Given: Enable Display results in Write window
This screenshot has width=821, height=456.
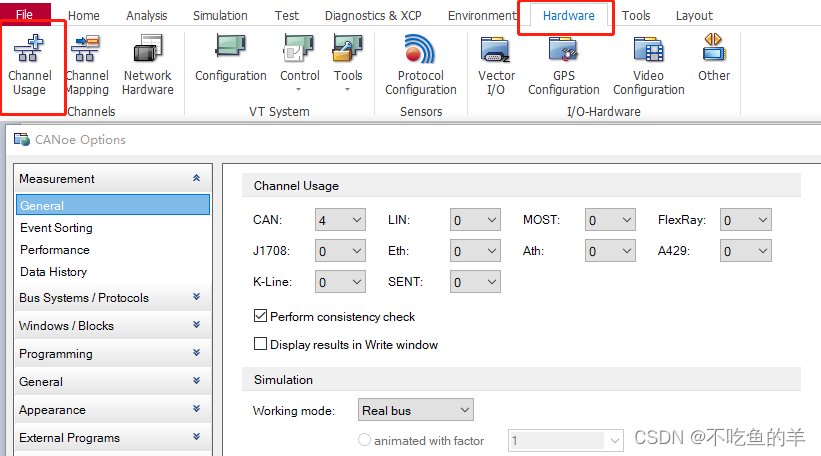Looking at the screenshot, I should 260,344.
